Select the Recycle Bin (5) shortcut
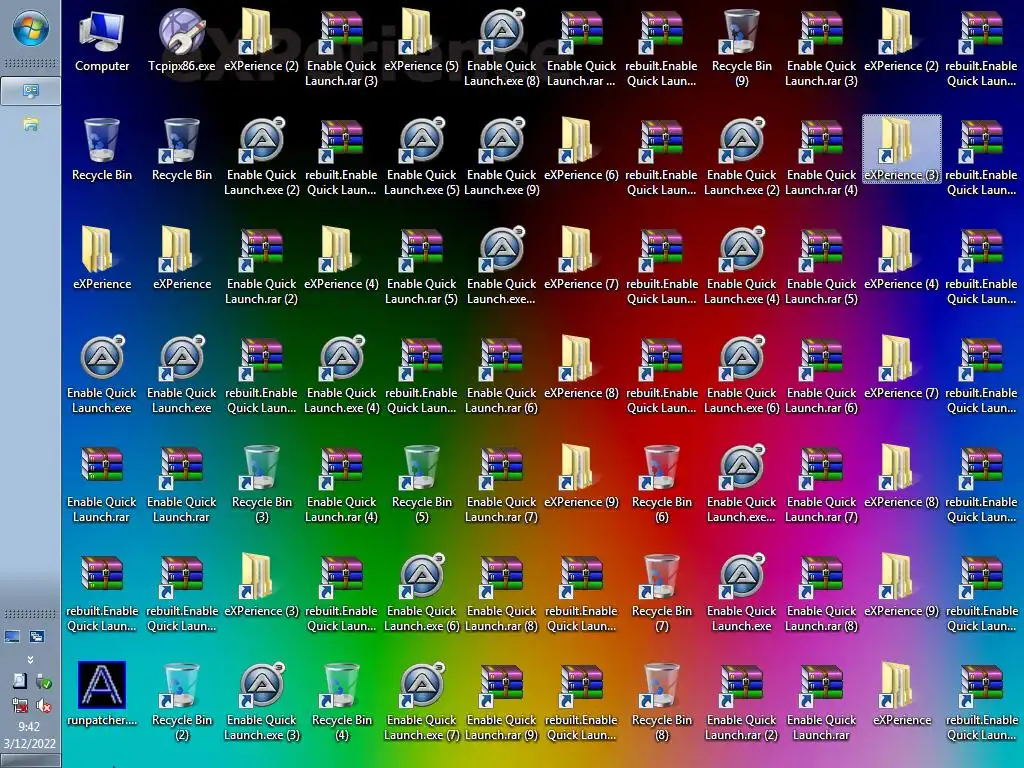 pyautogui.click(x=421, y=485)
